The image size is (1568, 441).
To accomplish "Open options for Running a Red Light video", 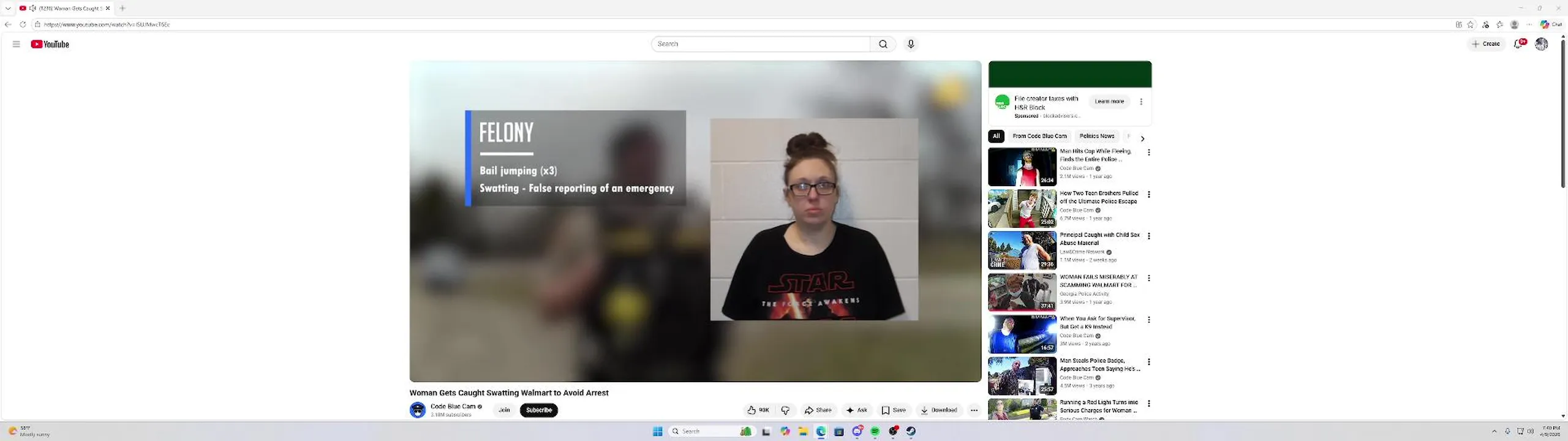I will click(1149, 404).
